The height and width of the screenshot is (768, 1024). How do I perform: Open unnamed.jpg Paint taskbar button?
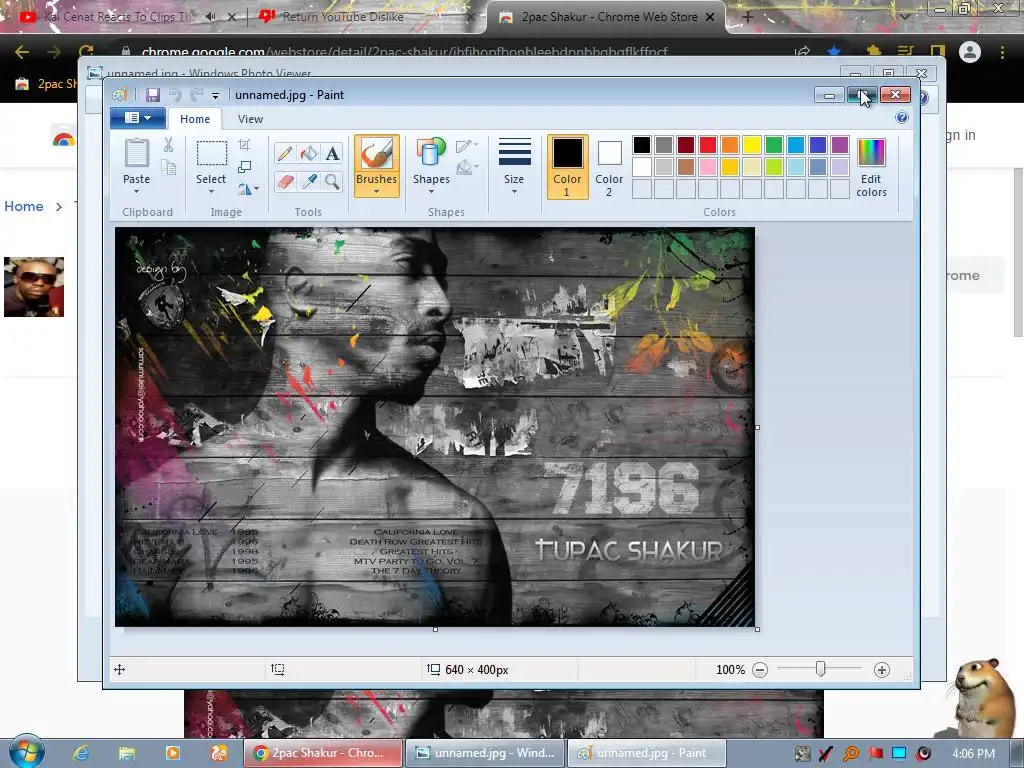tap(647, 753)
